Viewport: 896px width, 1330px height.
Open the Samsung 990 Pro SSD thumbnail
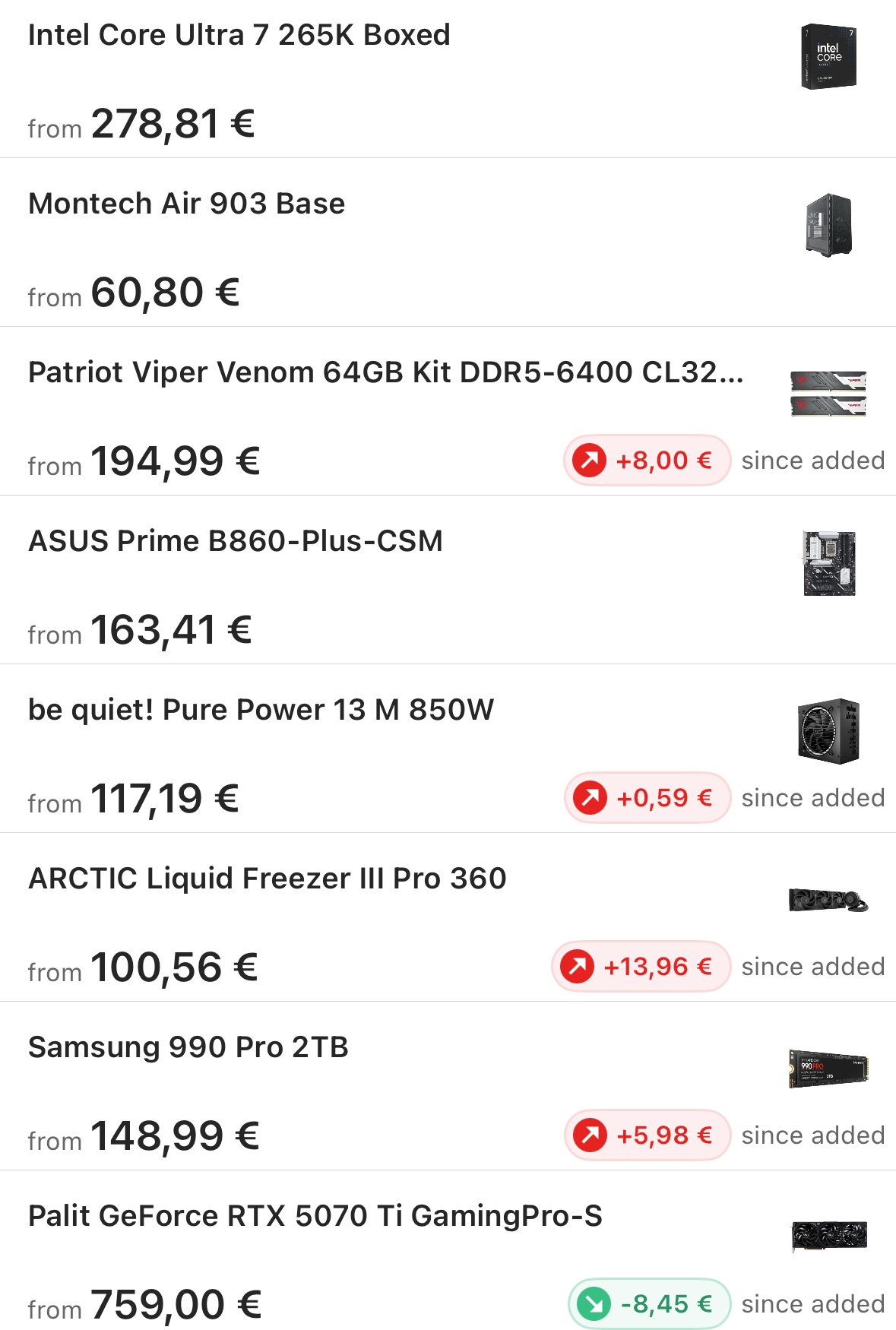(828, 1069)
